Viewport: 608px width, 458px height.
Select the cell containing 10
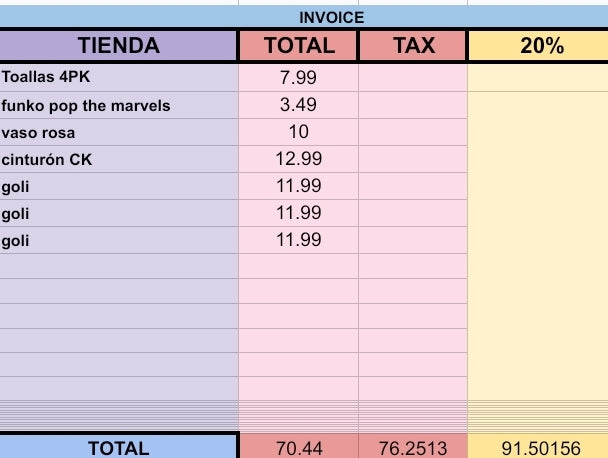[x=298, y=132]
